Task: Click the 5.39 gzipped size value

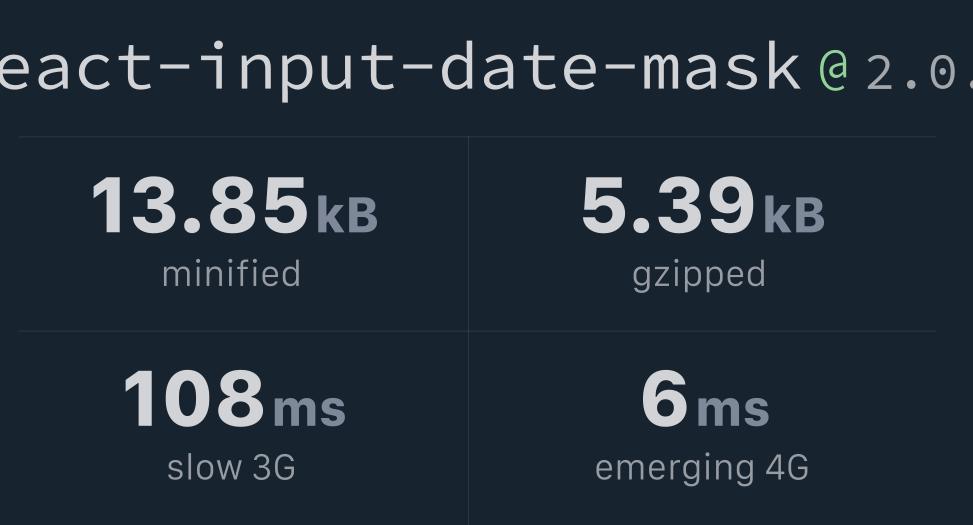Action: tap(668, 204)
